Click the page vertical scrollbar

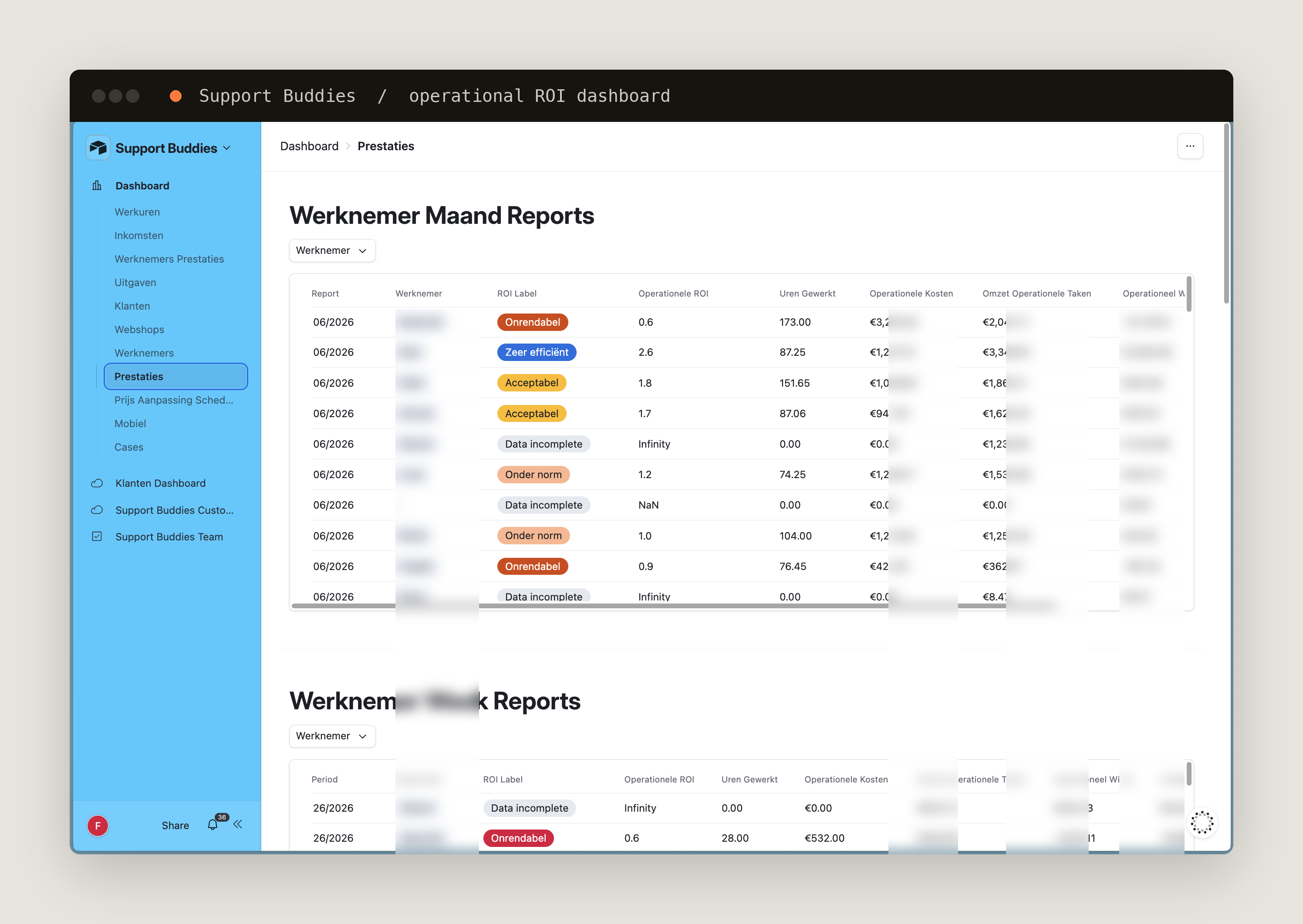click(1227, 213)
